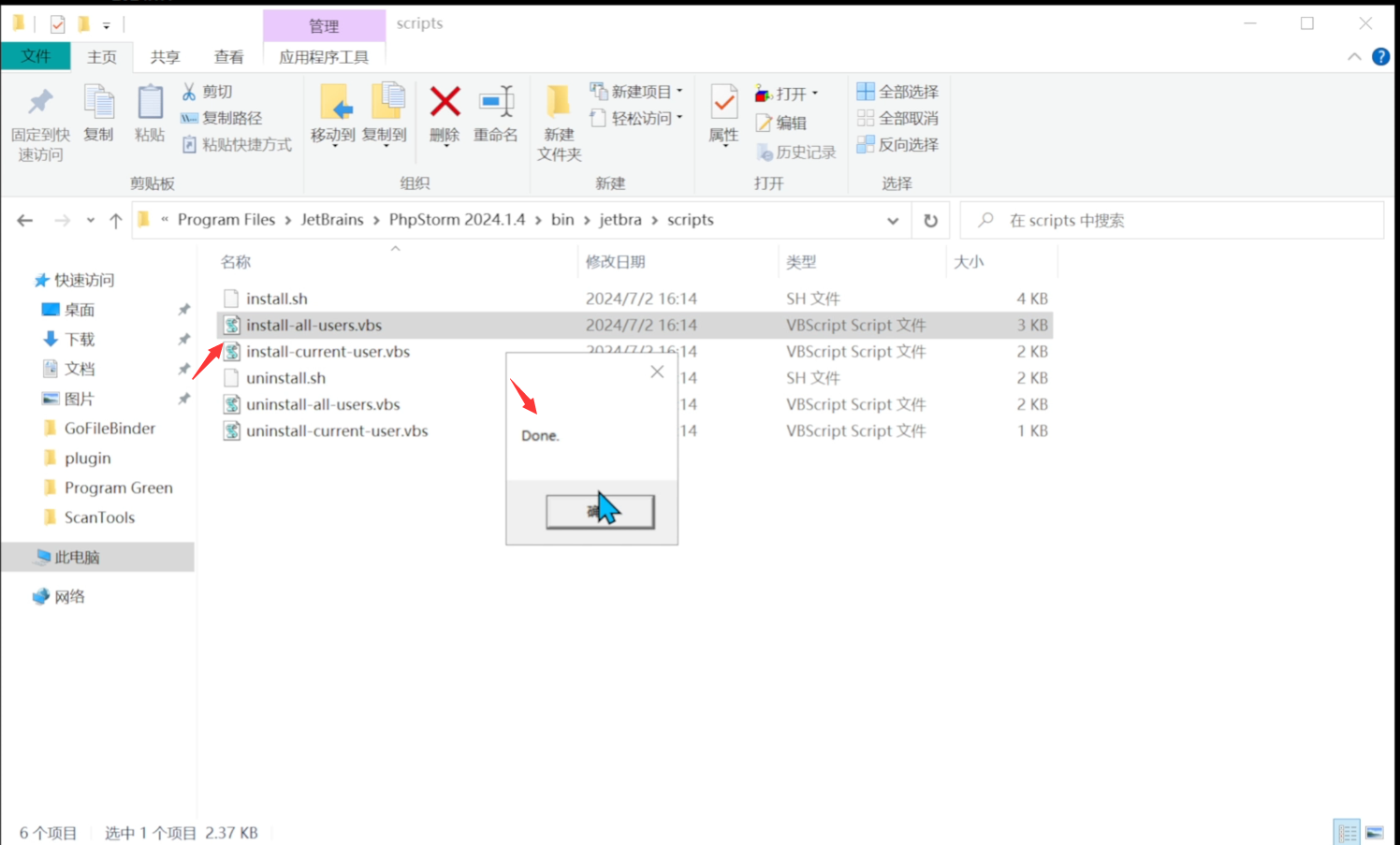Open the 文件 tab
1400x845 pixels.
36,56
